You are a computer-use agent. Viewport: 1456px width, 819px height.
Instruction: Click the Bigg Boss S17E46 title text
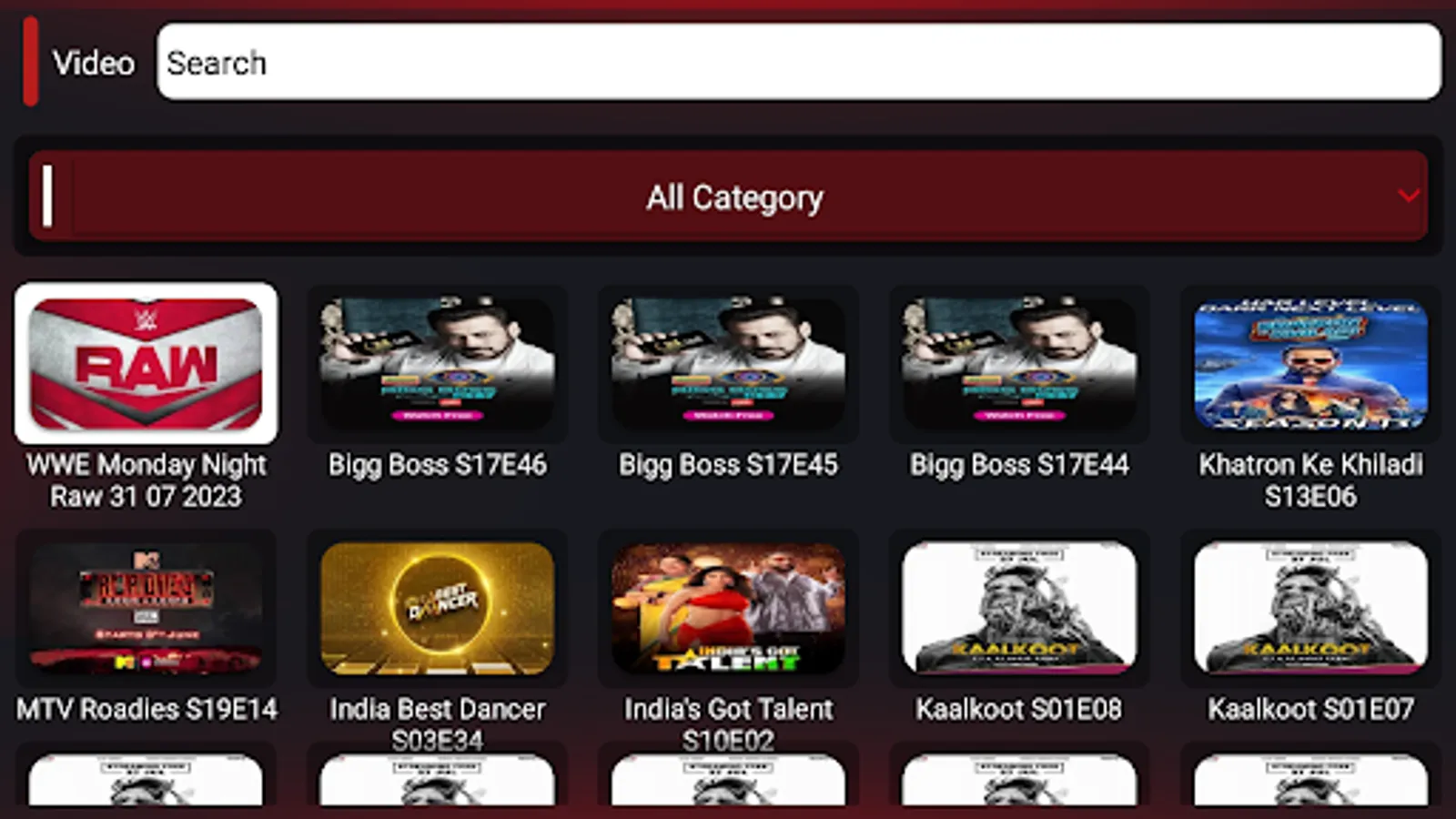point(437,465)
